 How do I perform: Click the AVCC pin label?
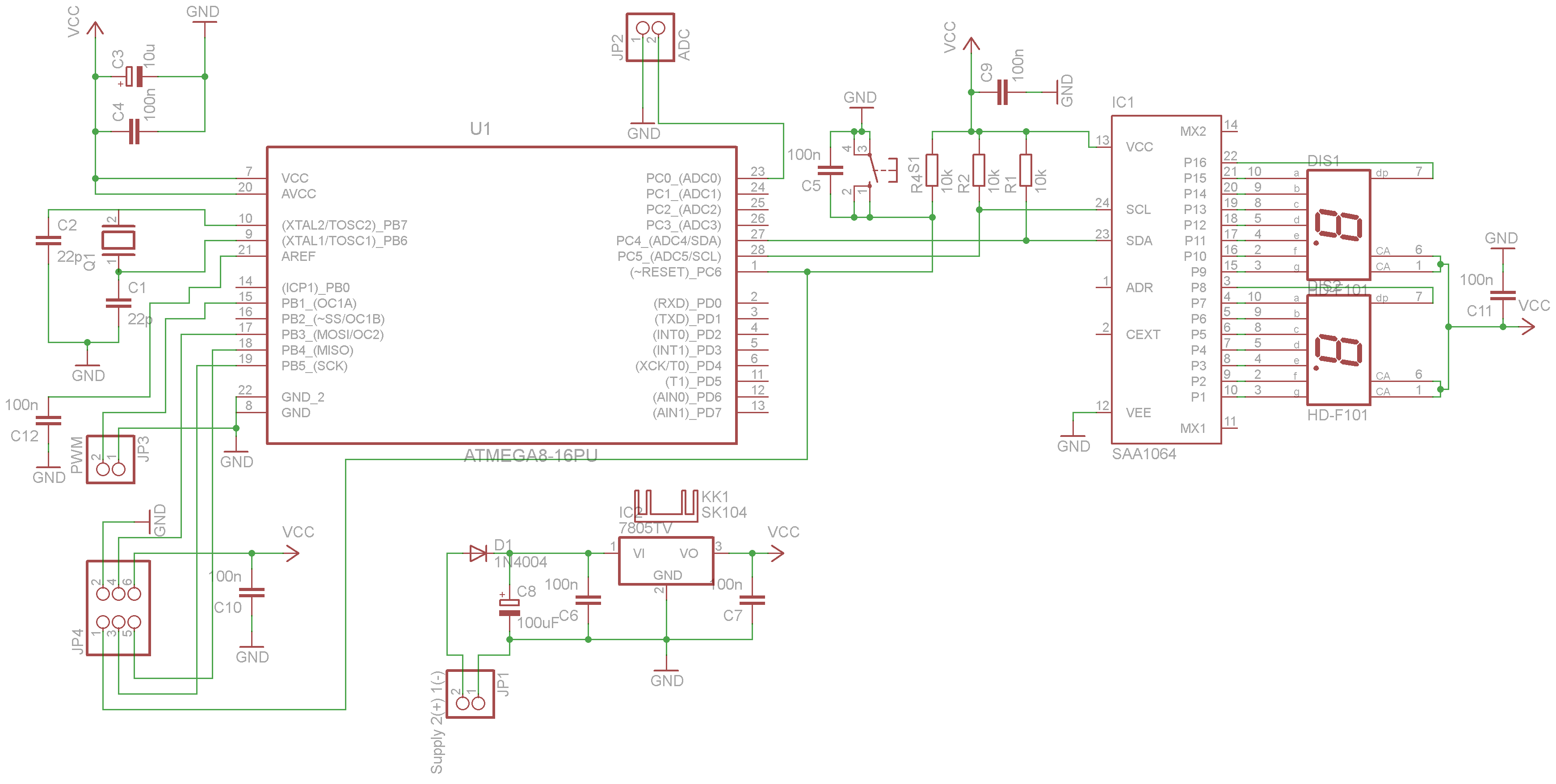click(299, 194)
